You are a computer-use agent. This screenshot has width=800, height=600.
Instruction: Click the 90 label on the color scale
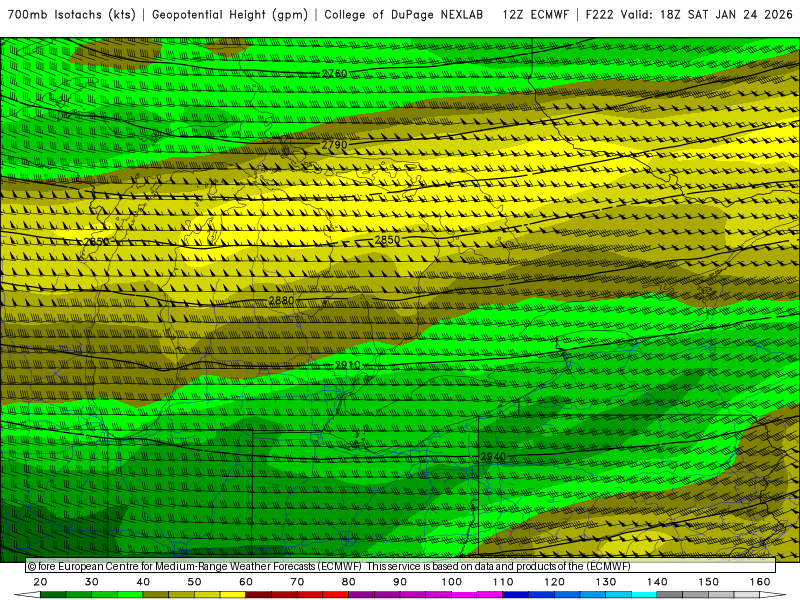coord(400,582)
